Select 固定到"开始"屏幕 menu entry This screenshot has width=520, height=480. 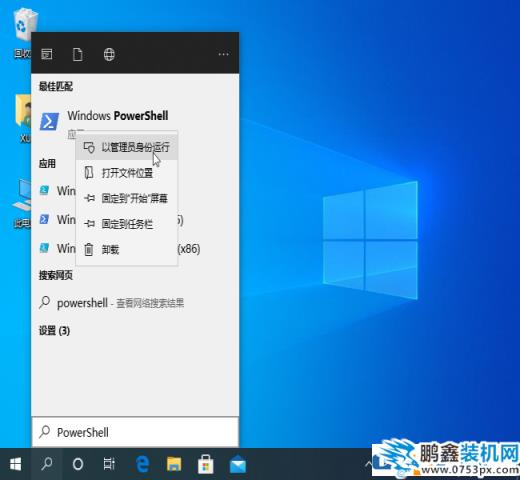(127, 198)
